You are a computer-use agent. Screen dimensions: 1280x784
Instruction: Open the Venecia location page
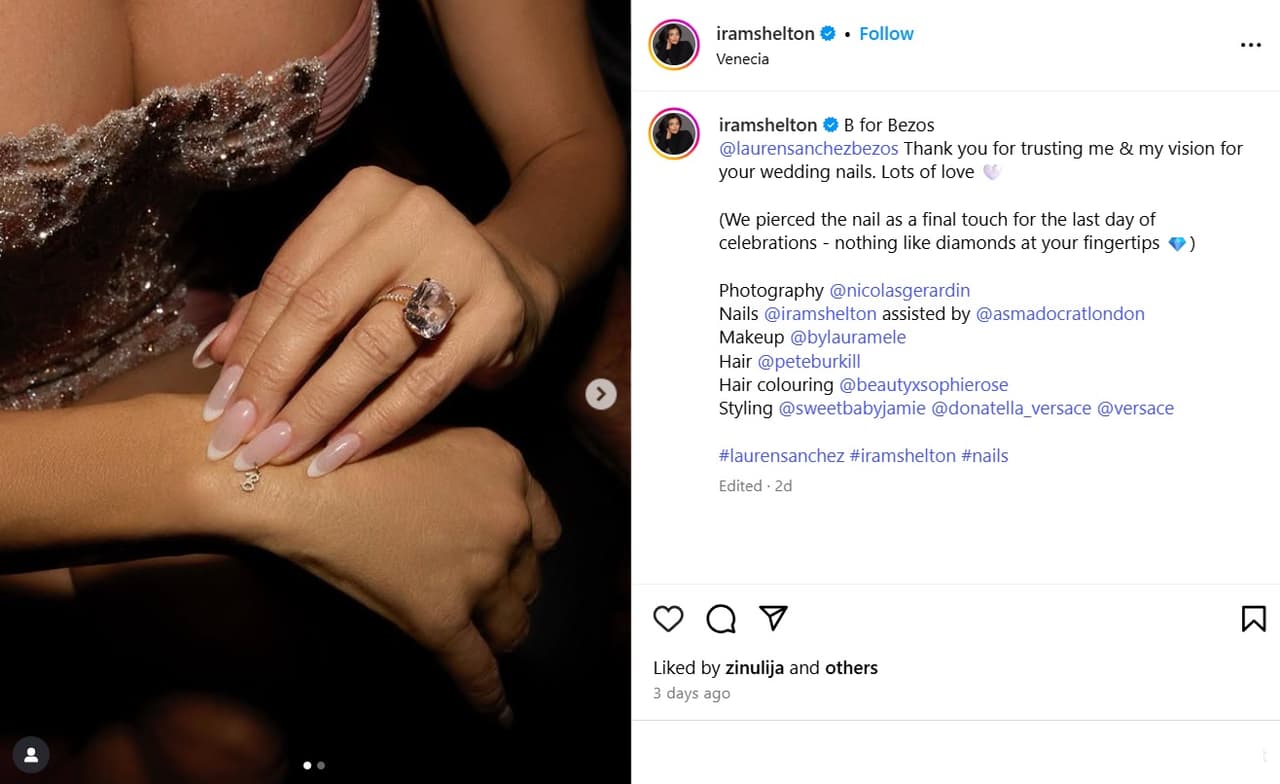[x=742, y=59]
